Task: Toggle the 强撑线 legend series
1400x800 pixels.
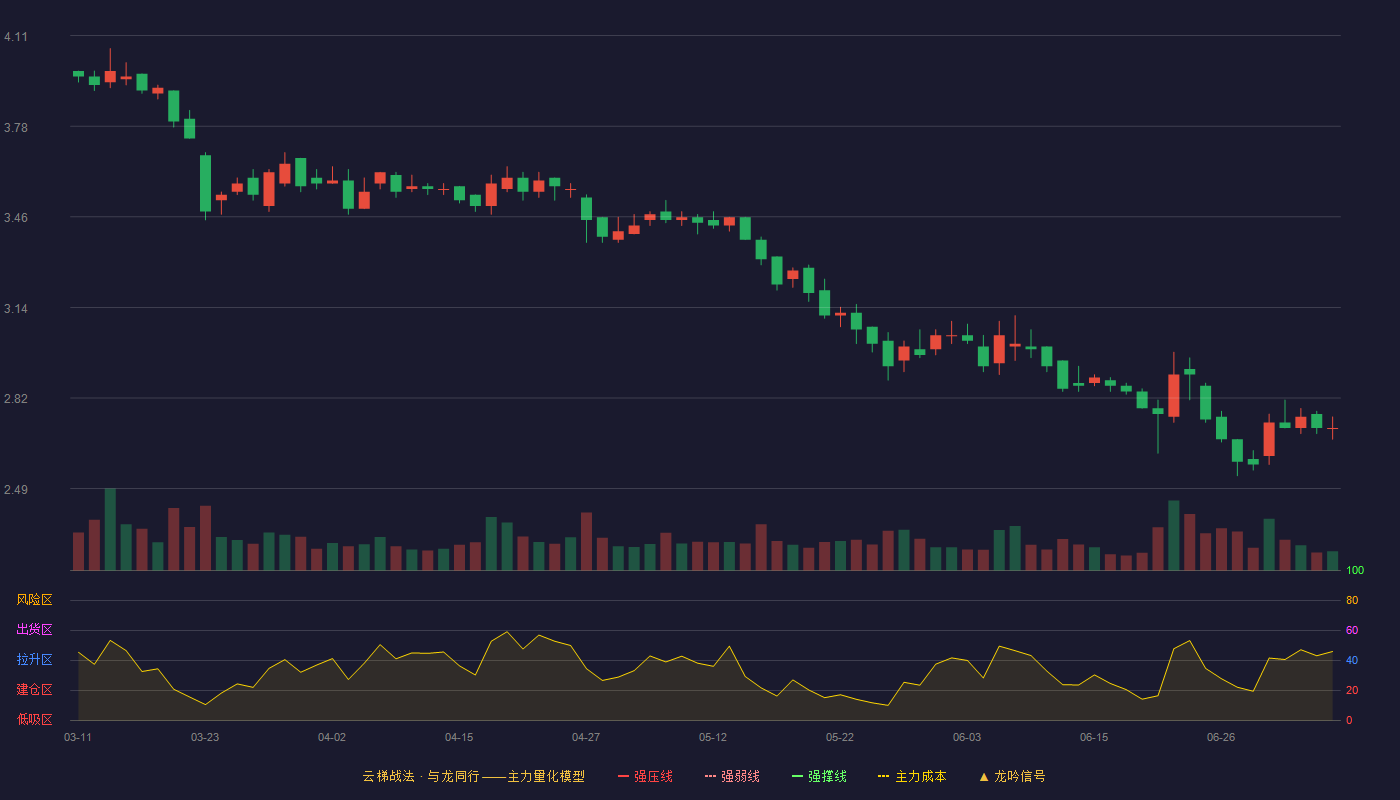Action: [819, 776]
